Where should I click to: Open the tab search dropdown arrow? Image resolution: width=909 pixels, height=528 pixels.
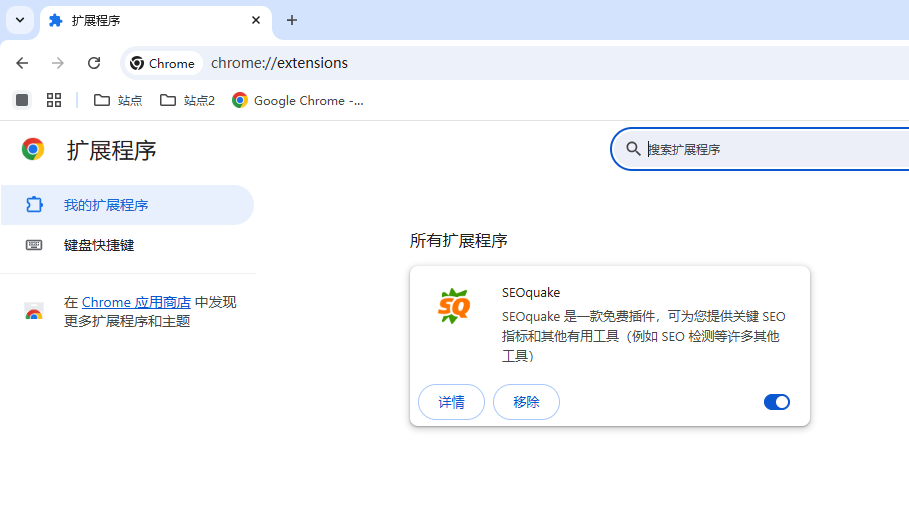tap(20, 20)
